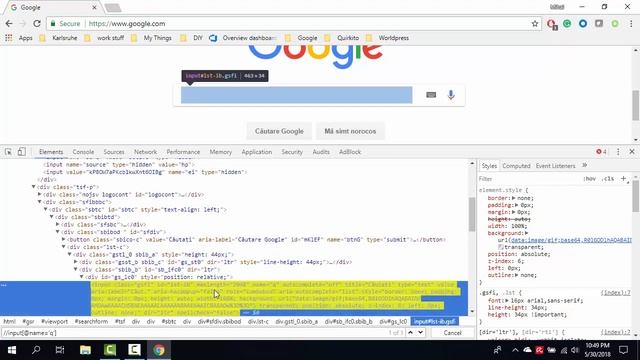Expand the padding property triangle

[x=517, y=205]
